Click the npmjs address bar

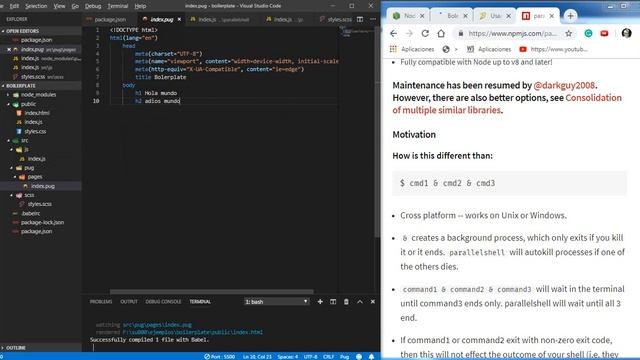tap(513, 33)
